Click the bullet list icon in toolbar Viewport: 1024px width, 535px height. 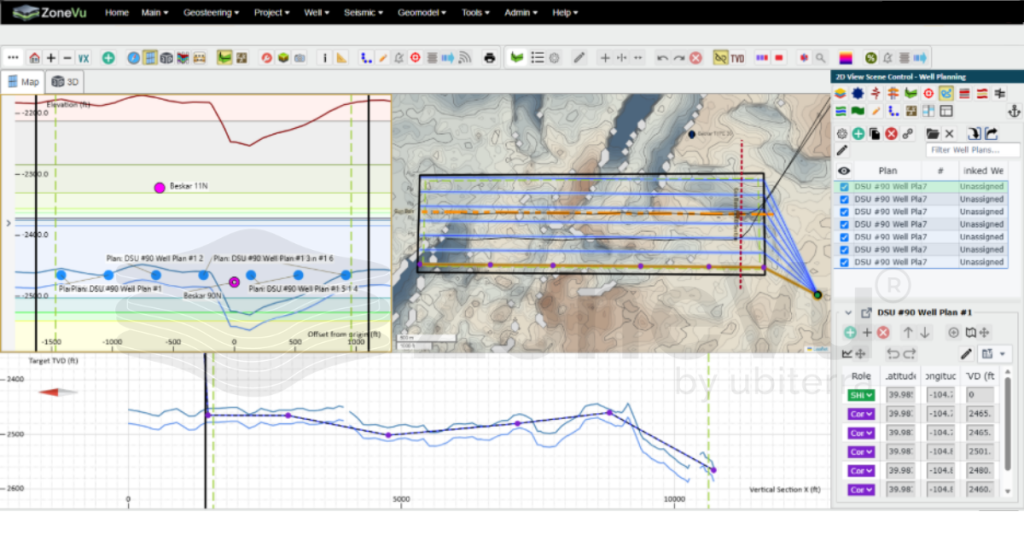(537, 58)
